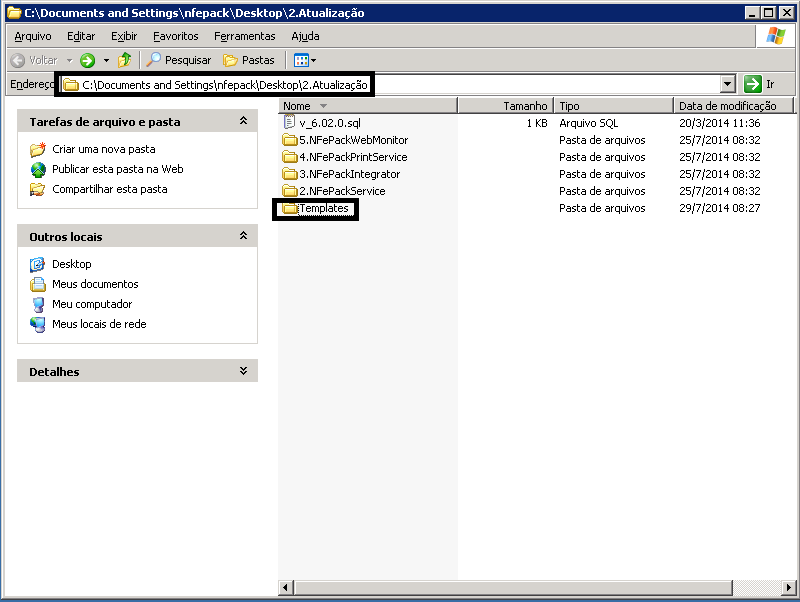The image size is (800, 602).
Task: Open the Arquivo menu
Action: [32, 36]
